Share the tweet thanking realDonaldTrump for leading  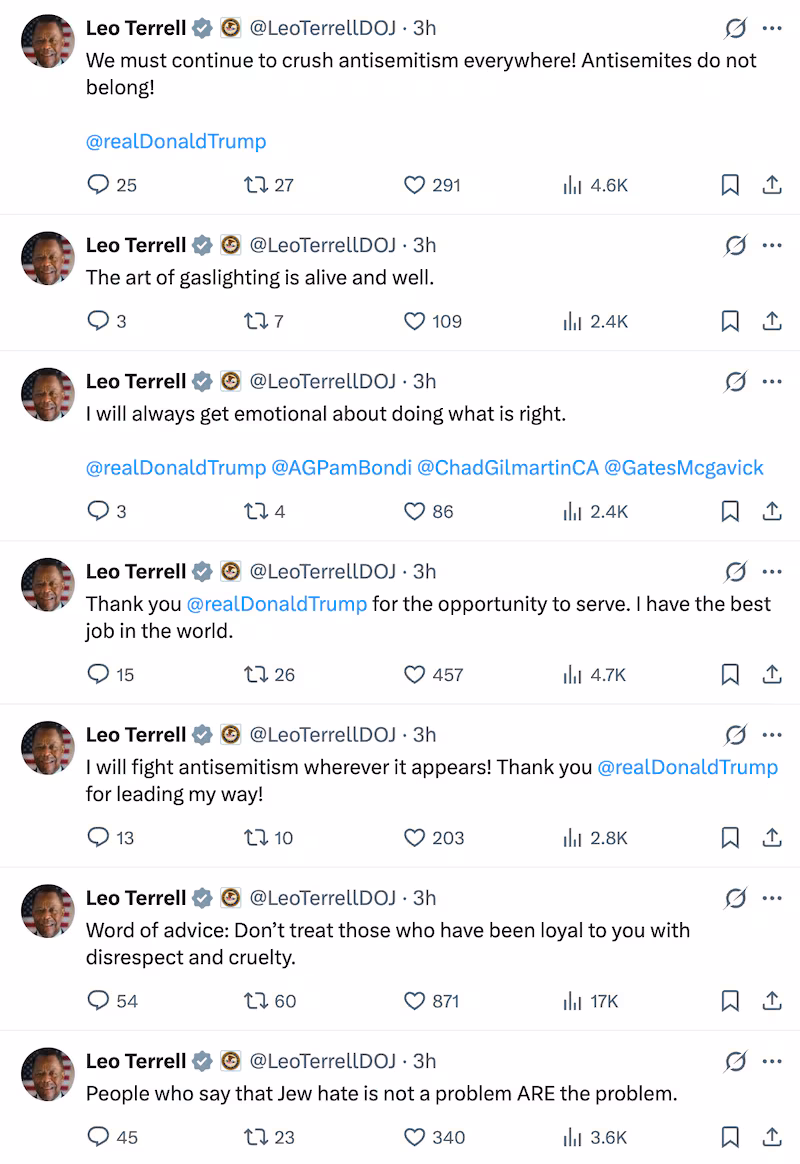(771, 838)
